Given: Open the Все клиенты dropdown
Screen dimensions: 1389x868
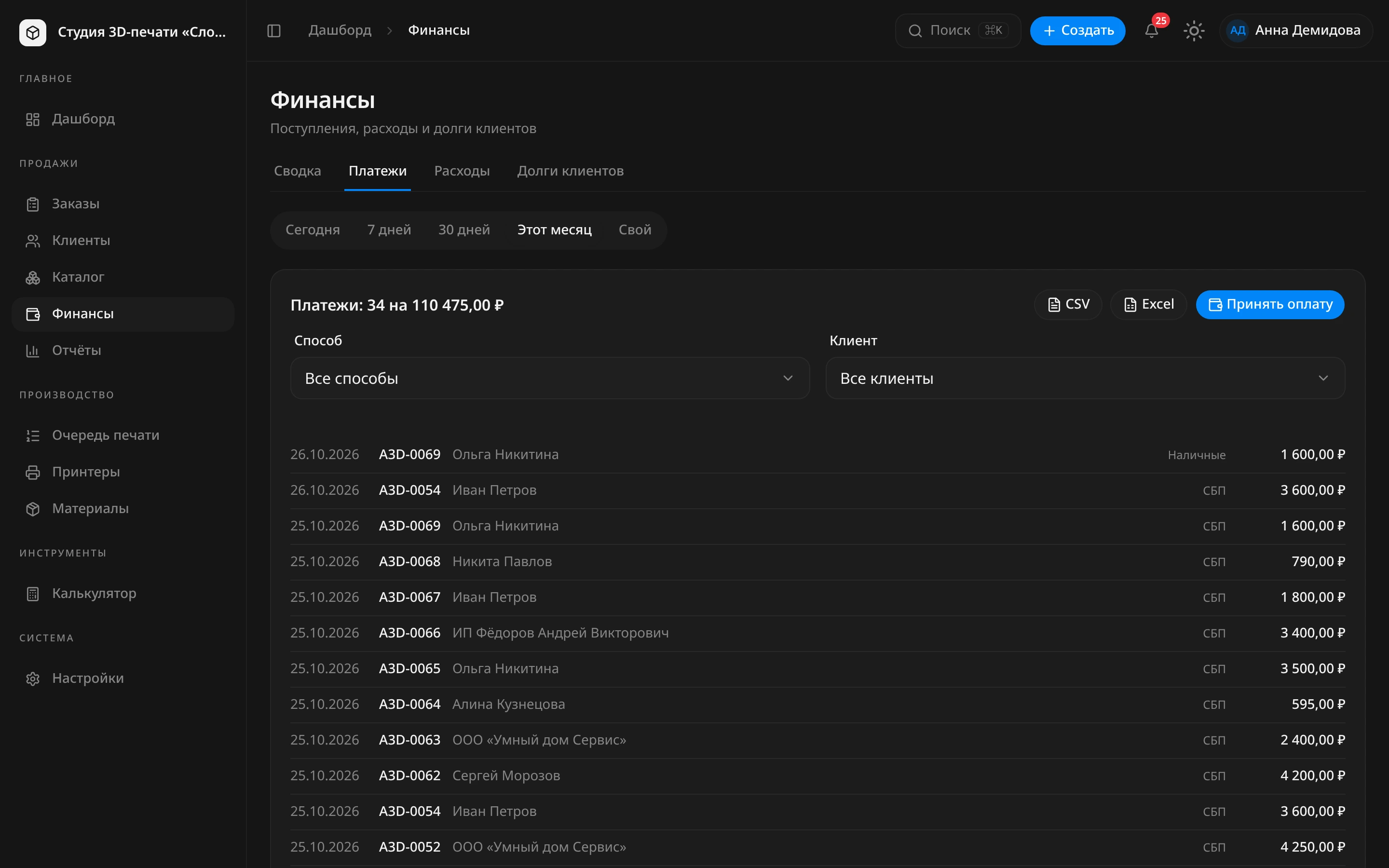Looking at the screenshot, I should 1085,379.
